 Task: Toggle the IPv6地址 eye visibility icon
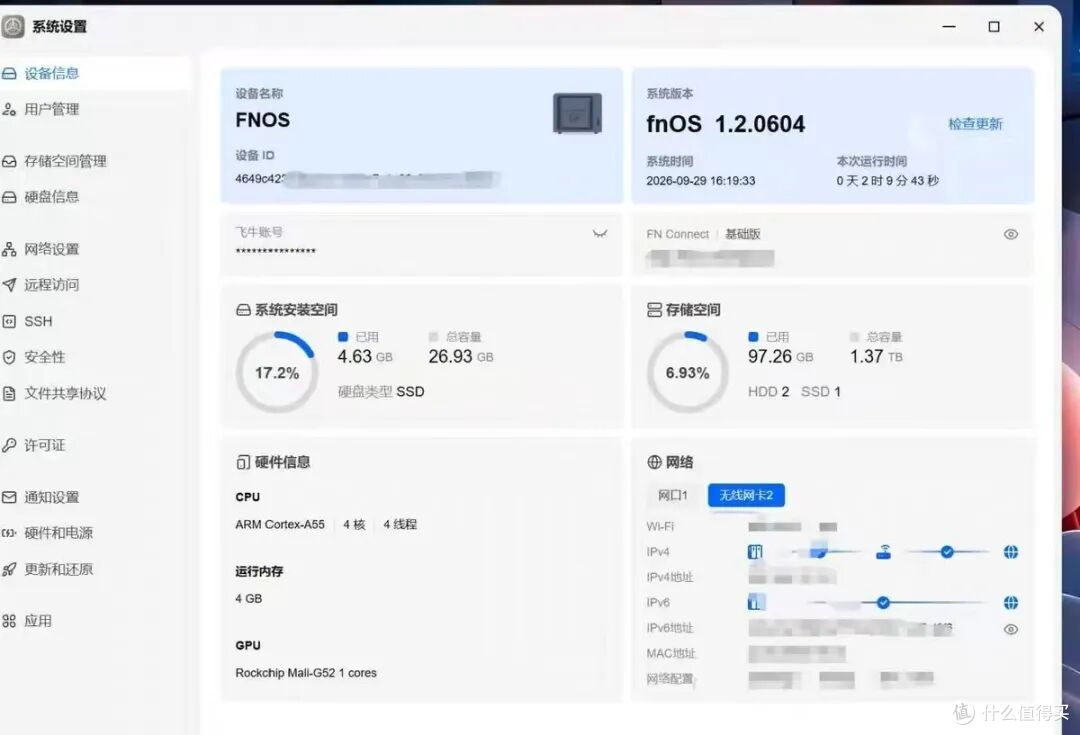click(1010, 629)
